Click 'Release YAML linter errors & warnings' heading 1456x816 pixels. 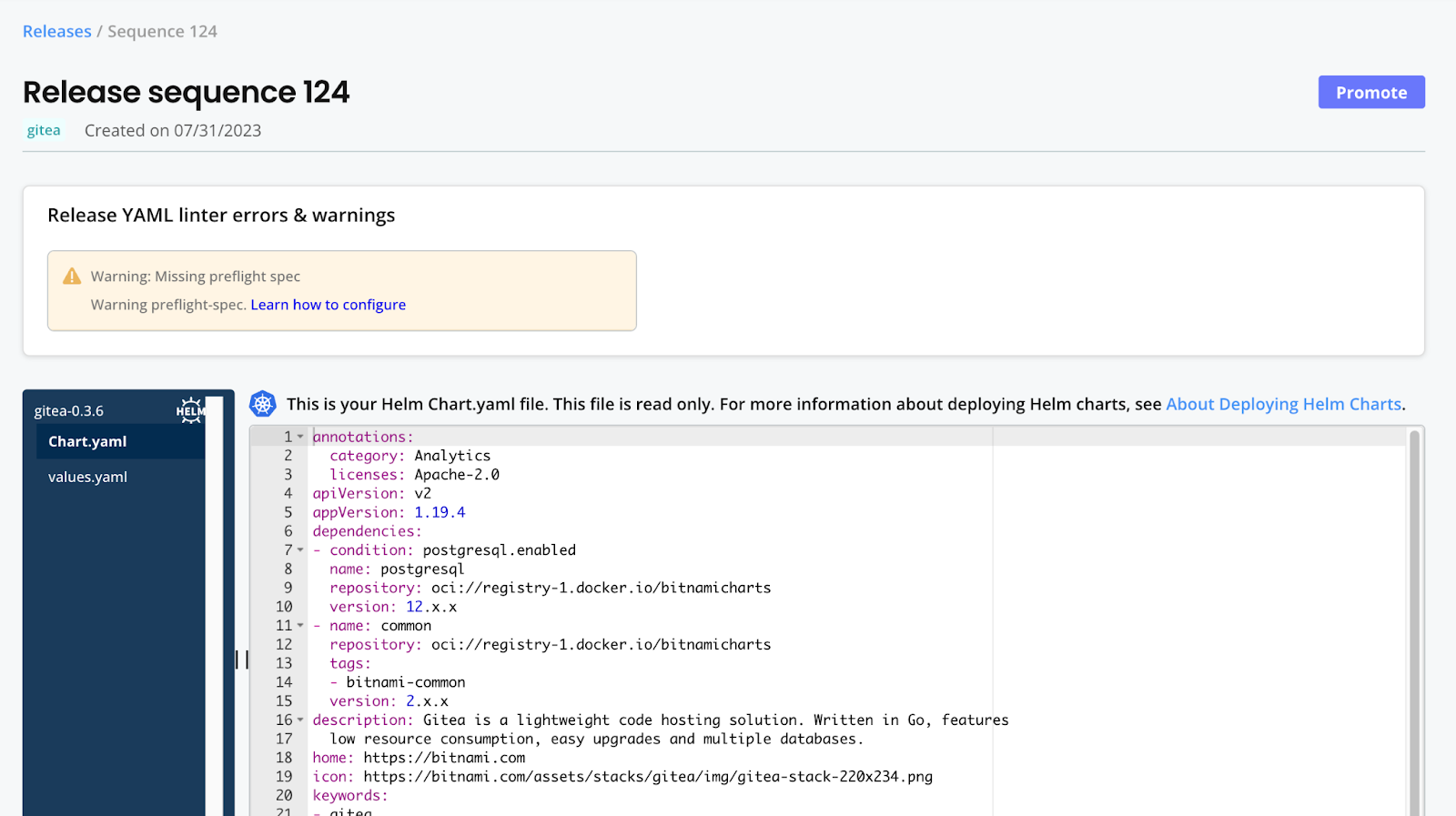tap(221, 216)
